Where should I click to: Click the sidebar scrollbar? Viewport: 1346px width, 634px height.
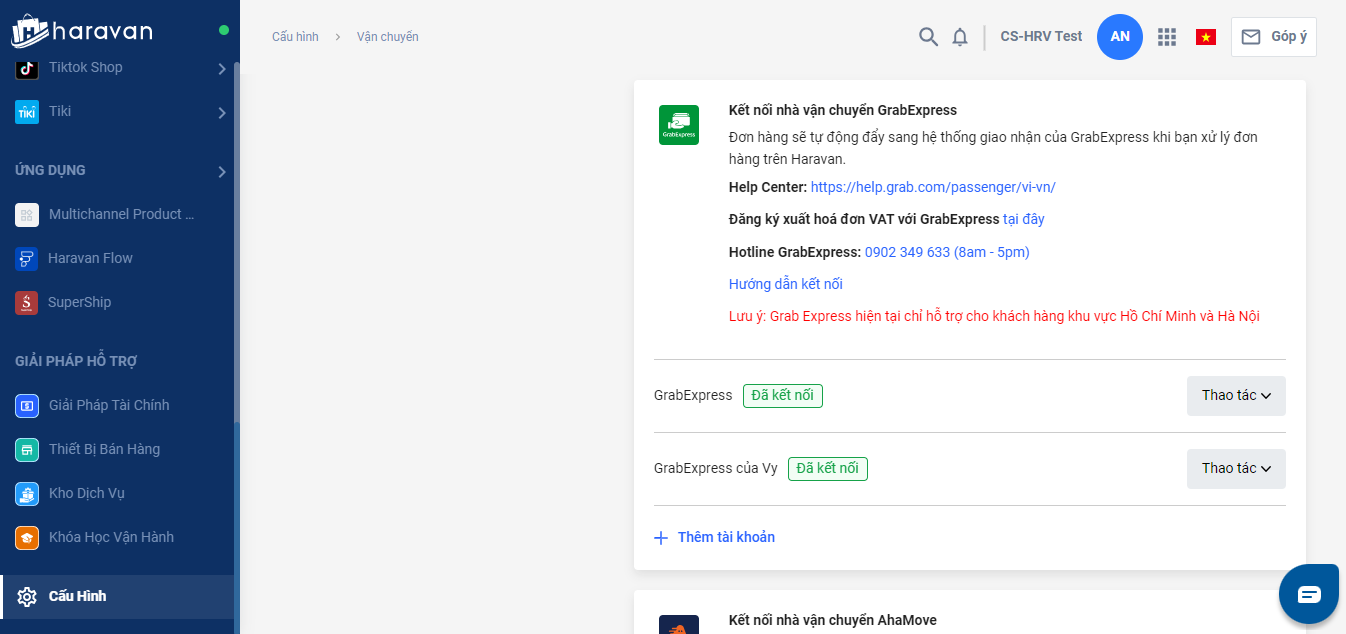point(237,240)
